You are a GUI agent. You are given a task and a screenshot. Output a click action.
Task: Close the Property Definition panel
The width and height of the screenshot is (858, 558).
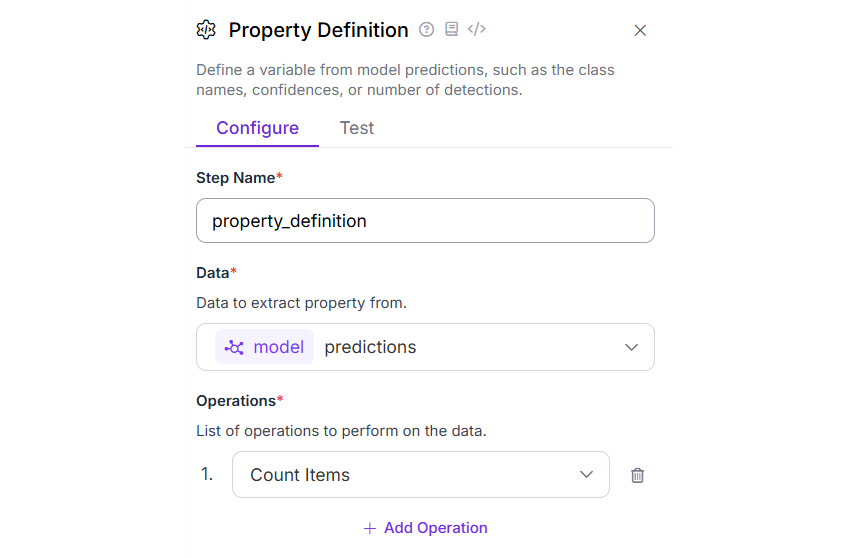640,31
